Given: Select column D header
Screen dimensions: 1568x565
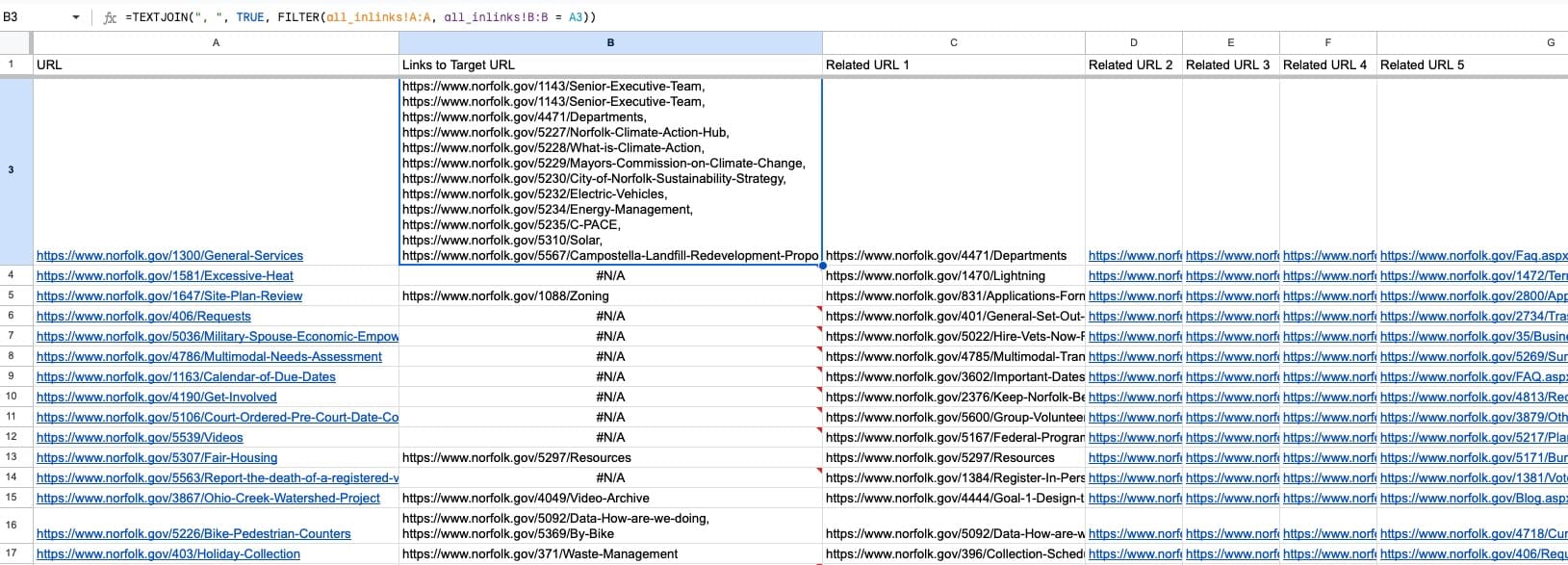Looking at the screenshot, I should click(x=1134, y=42).
